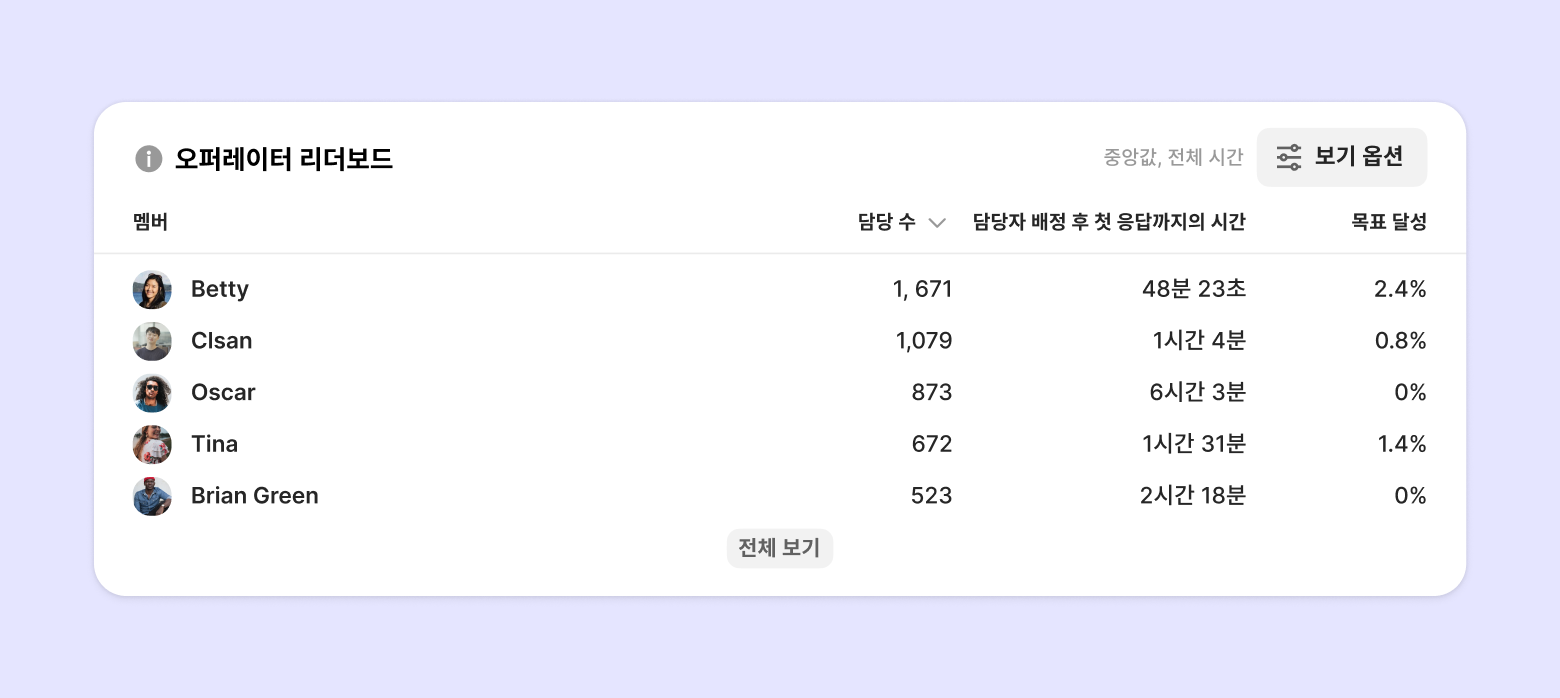Click Betty's profile avatar
Screen dimensions: 1560x698
point(152,290)
